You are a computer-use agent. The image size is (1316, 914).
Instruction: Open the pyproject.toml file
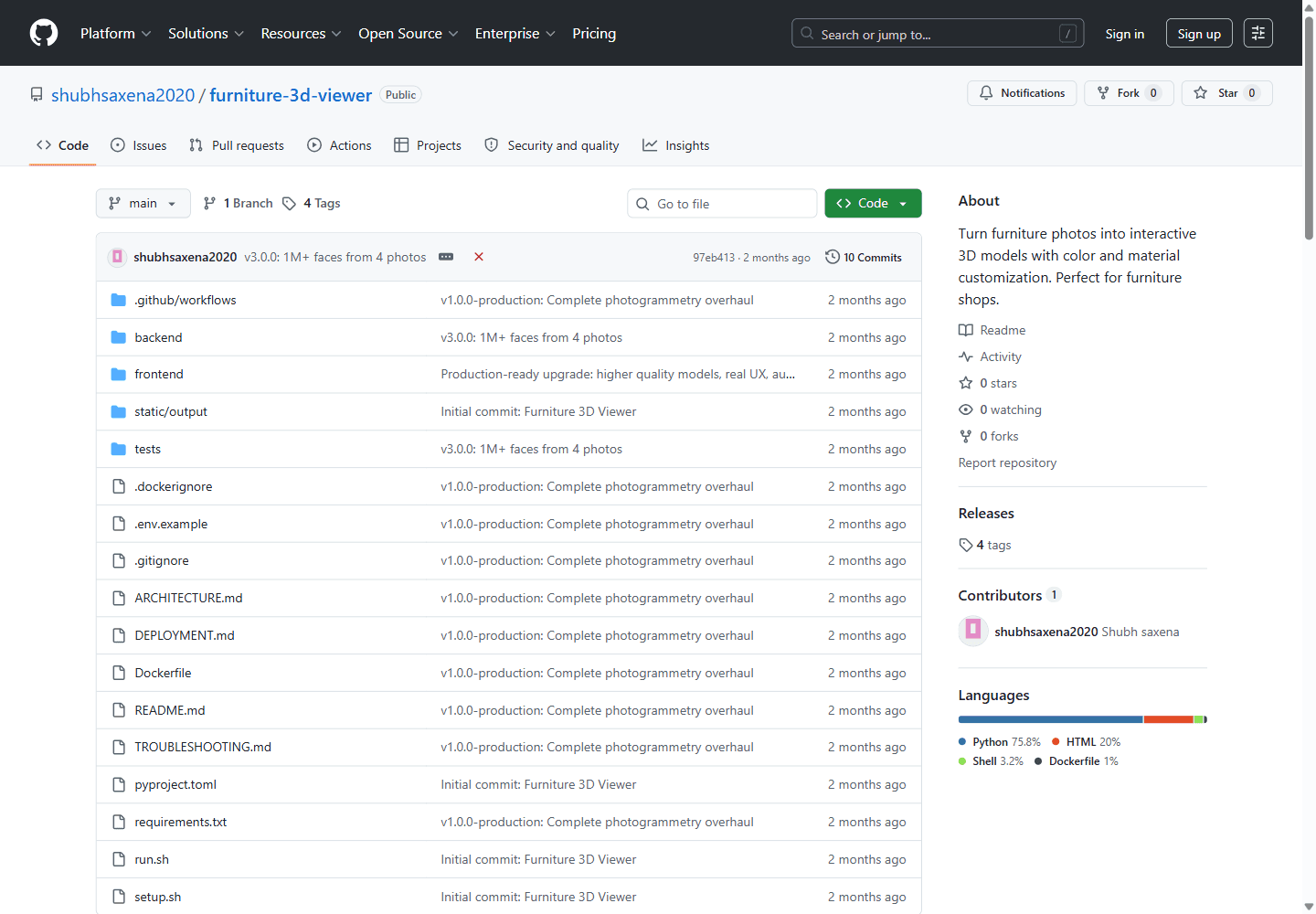(175, 784)
